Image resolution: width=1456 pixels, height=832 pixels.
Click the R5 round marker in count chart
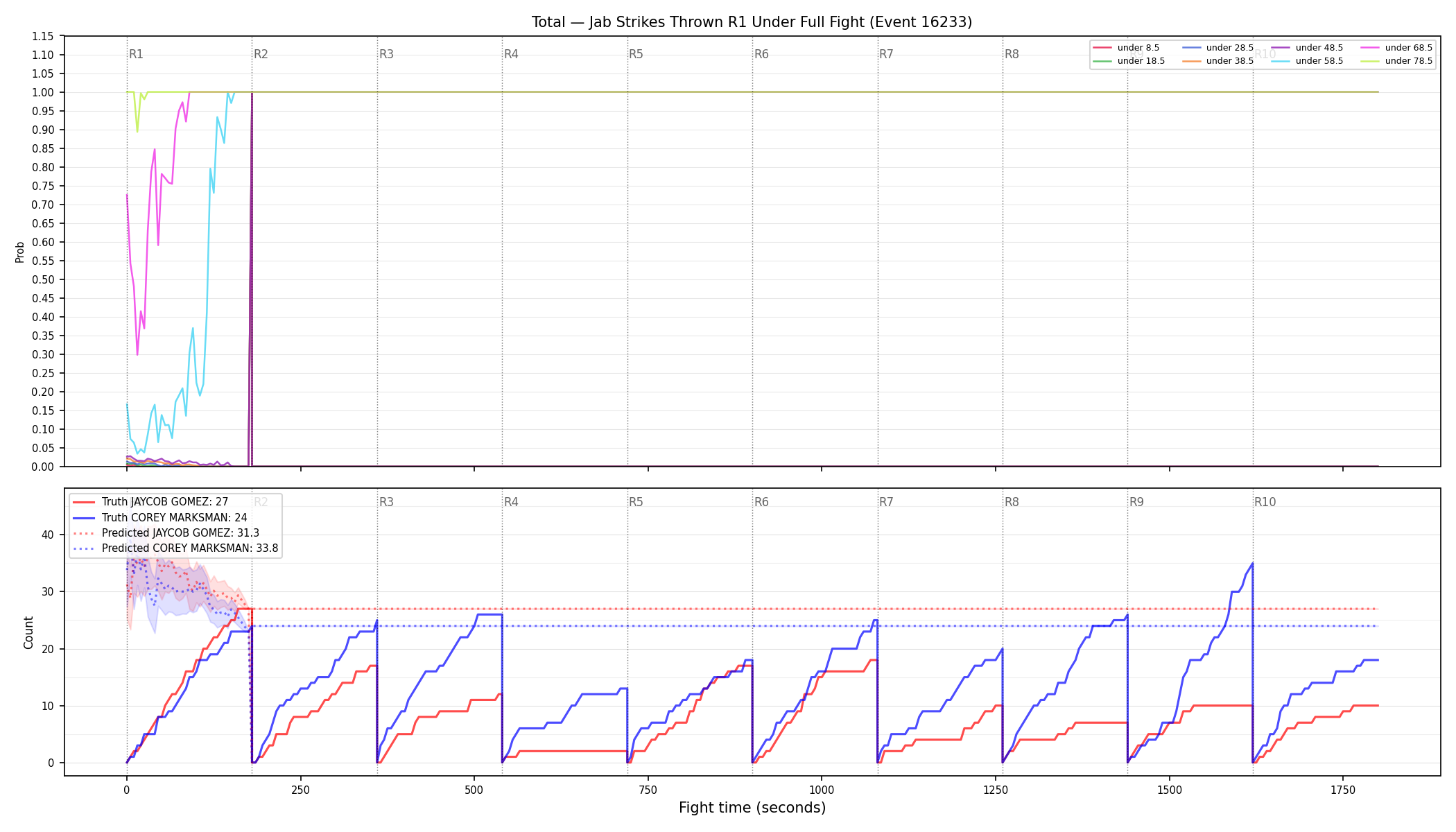tap(636, 502)
